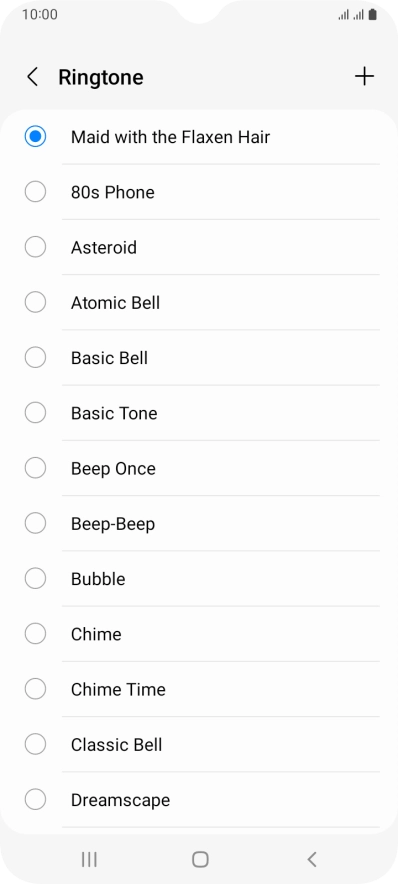398x884 pixels.
Task: Tap Chime Time ringtone entry
Action: [201, 689]
